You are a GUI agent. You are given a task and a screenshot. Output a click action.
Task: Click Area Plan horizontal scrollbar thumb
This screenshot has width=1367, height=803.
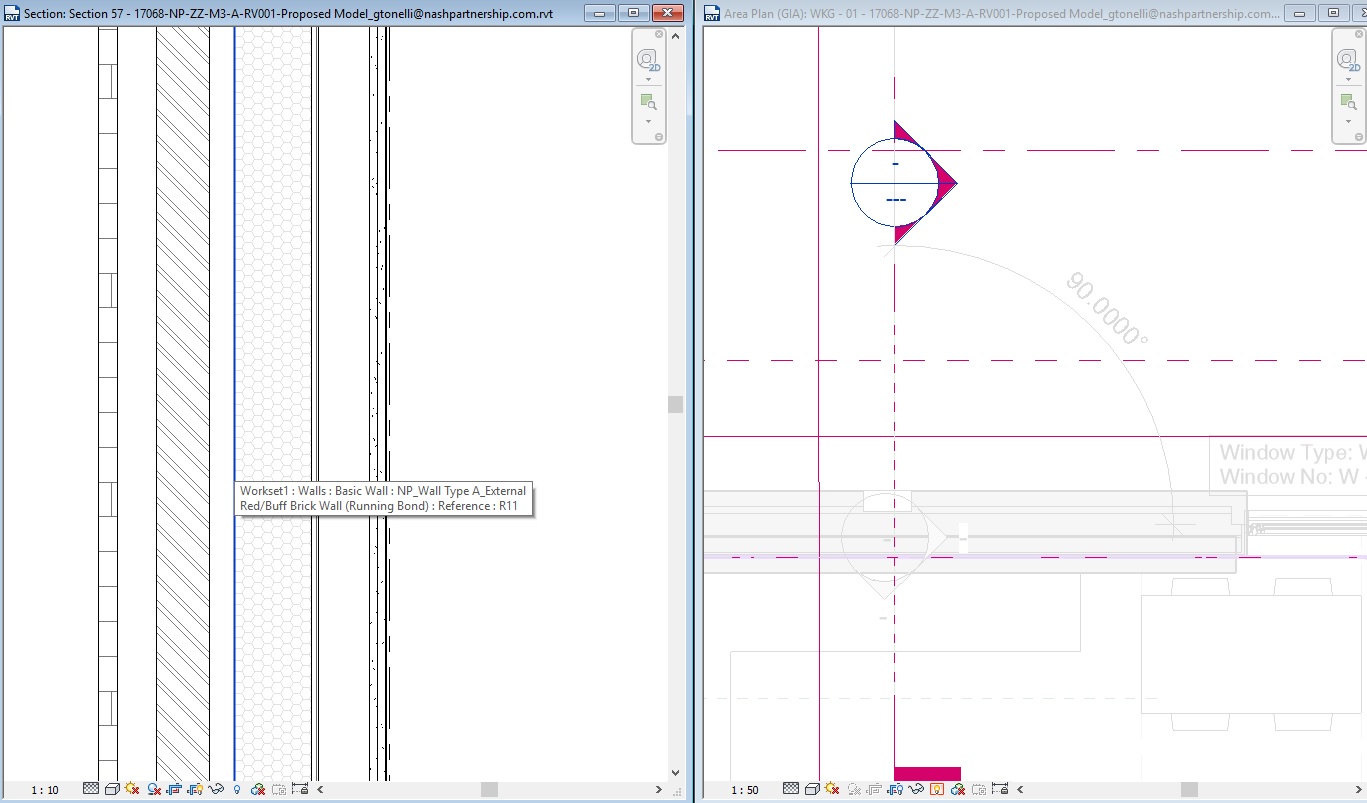click(x=1189, y=790)
